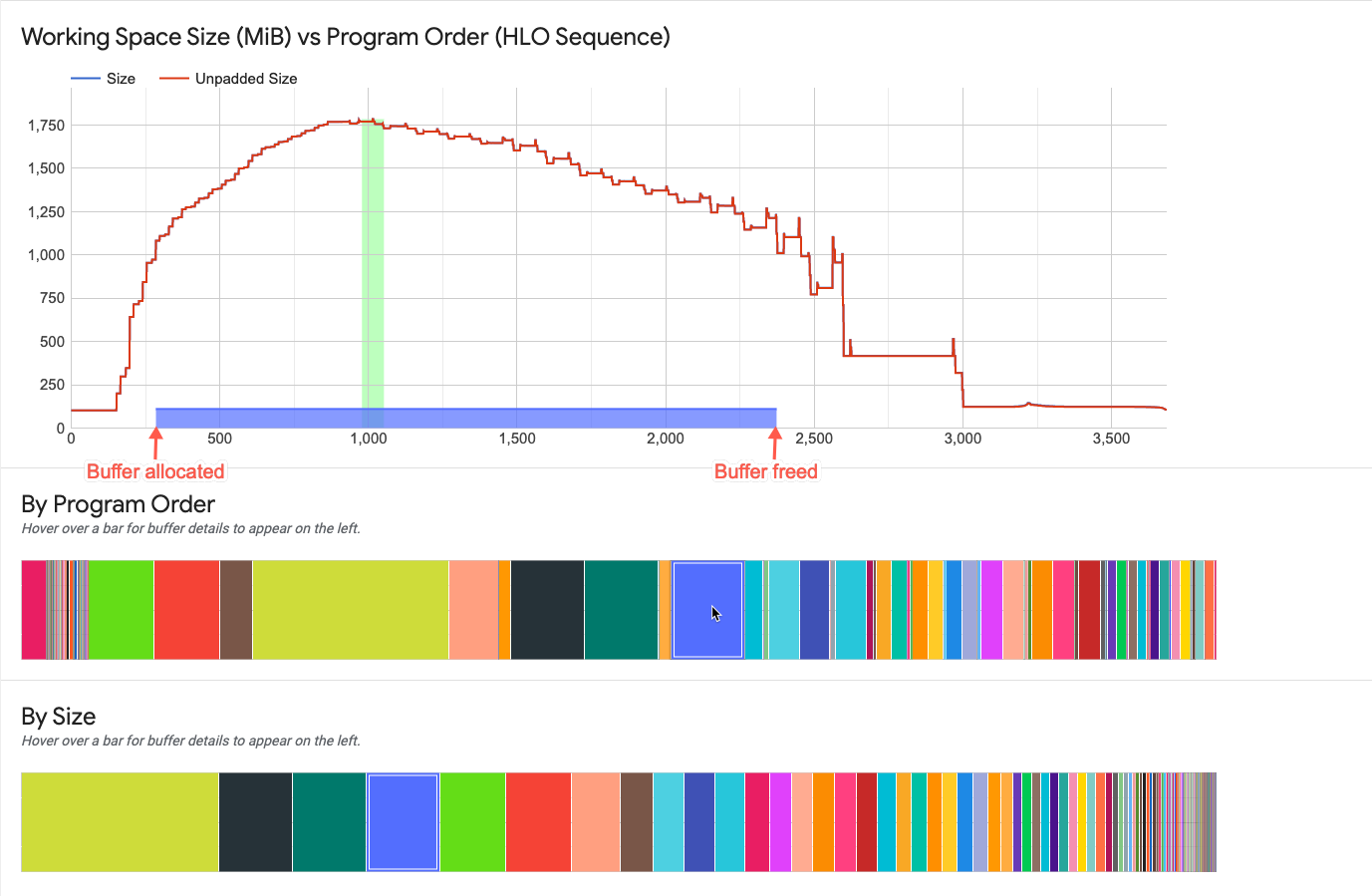
Task: Select the lime green bar in By Program Order
Action: click(x=121, y=610)
